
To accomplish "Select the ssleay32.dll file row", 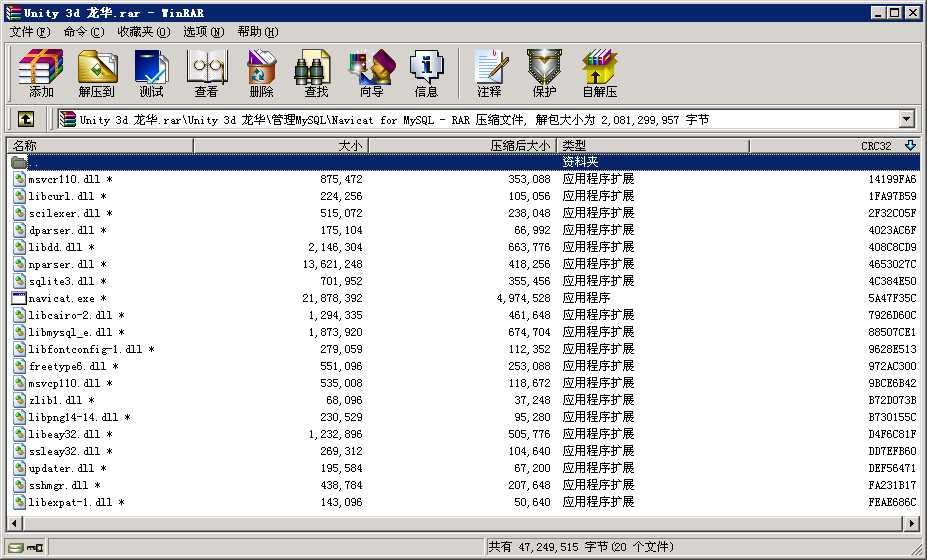I will tap(464, 452).
